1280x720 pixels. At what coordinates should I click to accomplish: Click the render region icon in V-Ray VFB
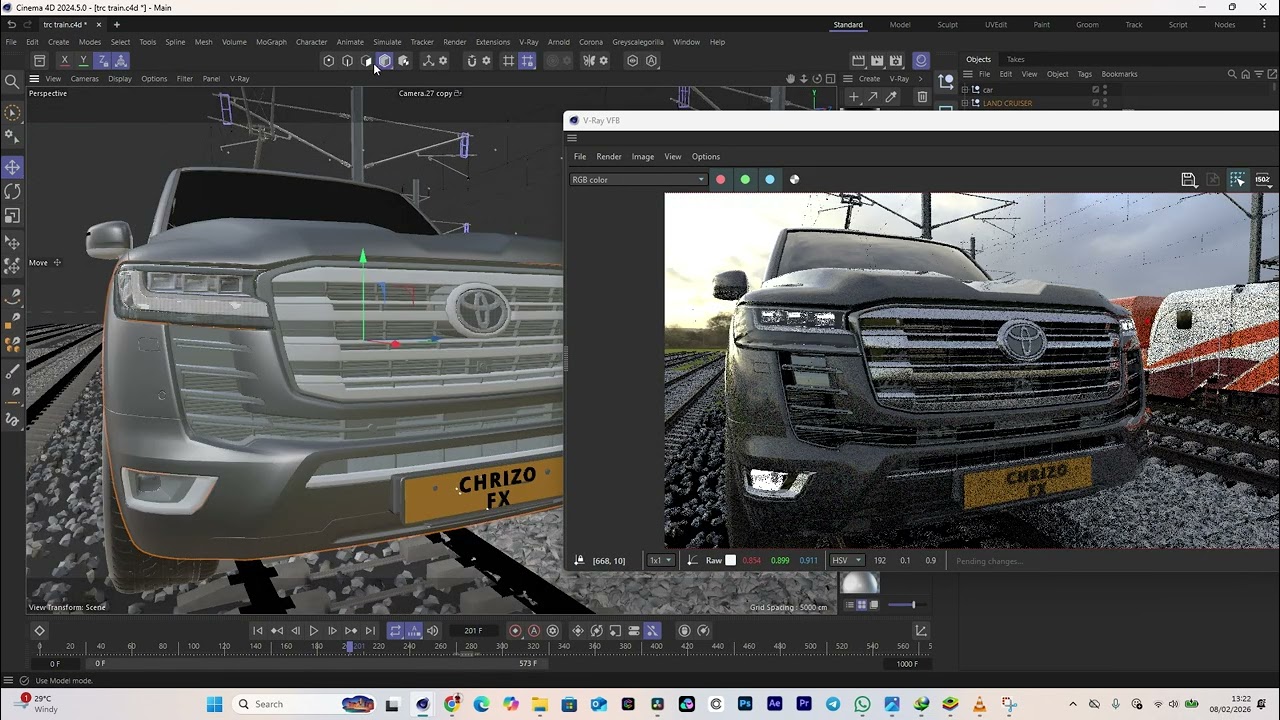coord(1238,180)
